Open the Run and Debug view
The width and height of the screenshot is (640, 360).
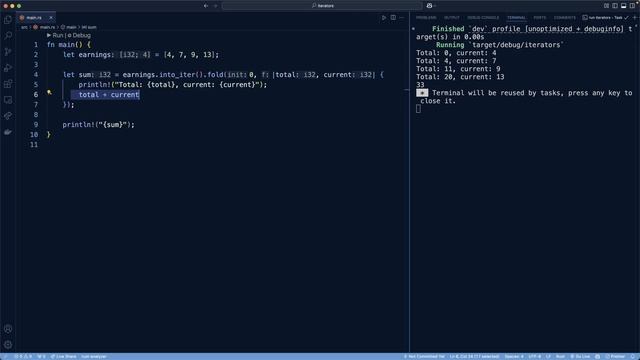8,68
